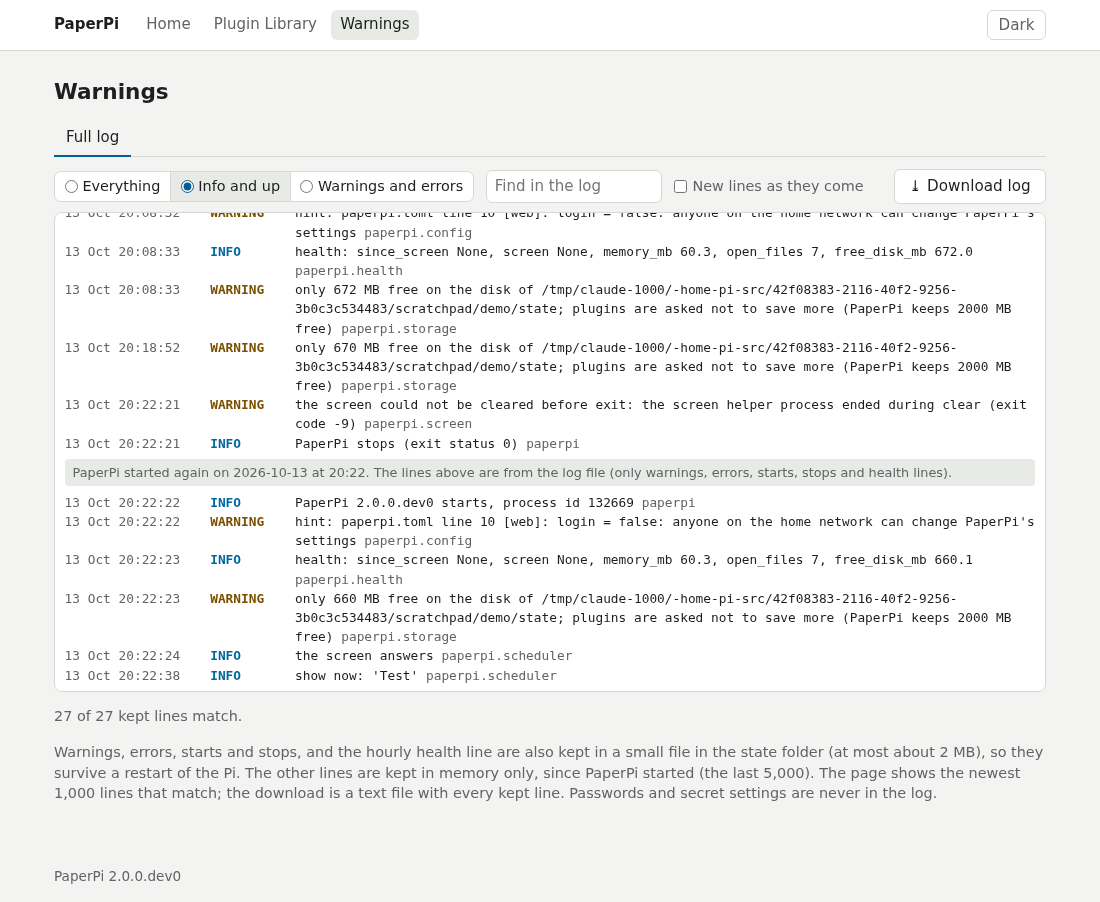
Task: Click '27 of 27 kept lines match.' status
Action: (148, 716)
